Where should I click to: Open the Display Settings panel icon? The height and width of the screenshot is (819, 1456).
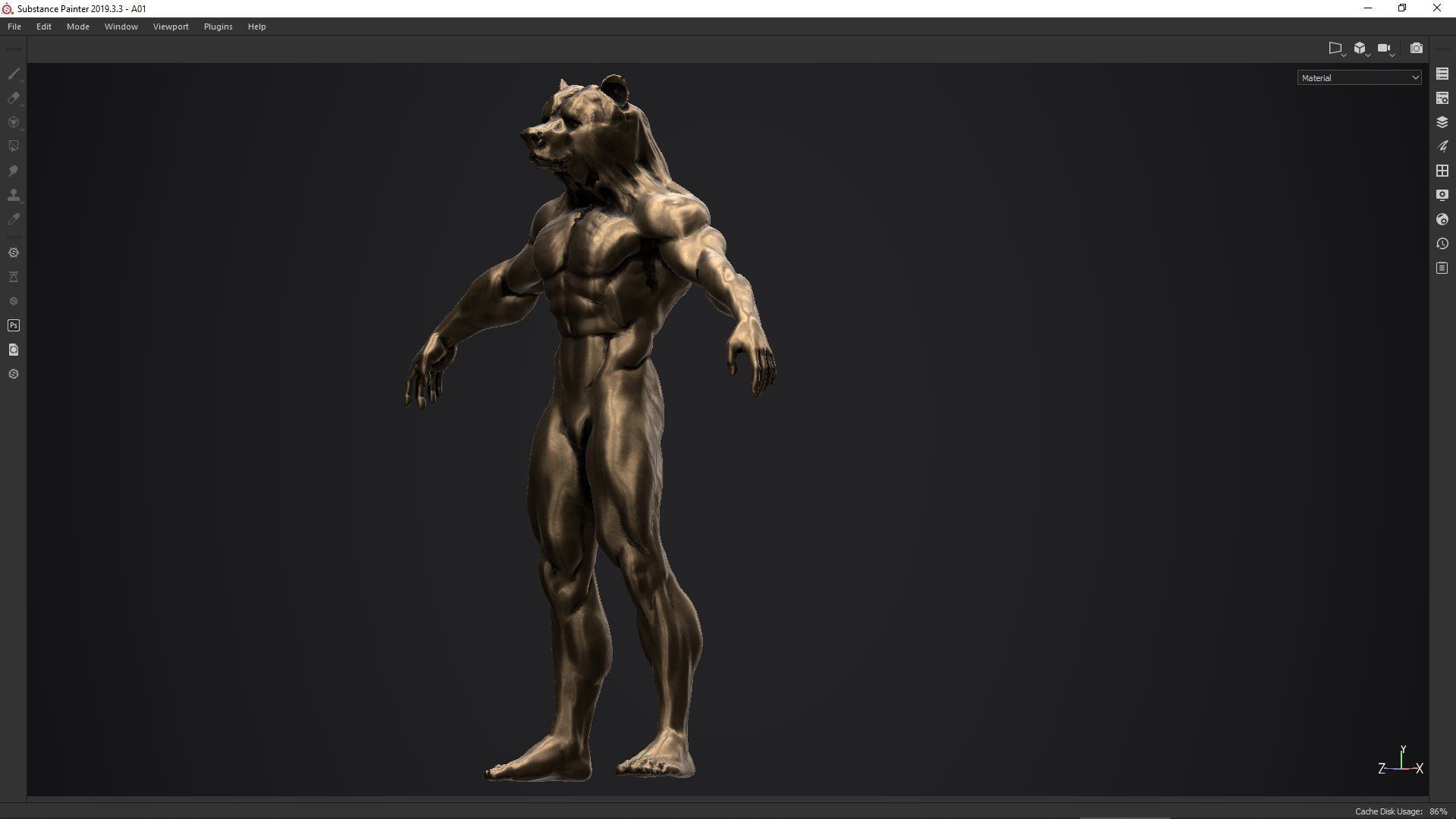tap(1442, 195)
